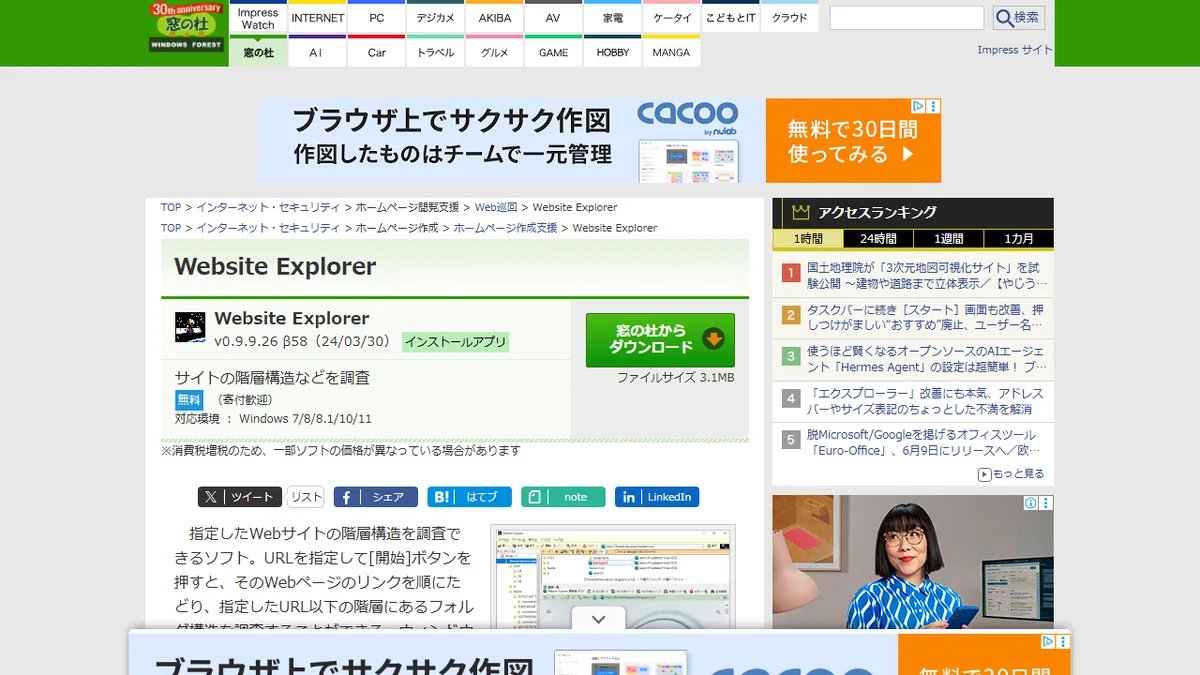Click ホームページ閲覧支援 breadcrumb link

[407, 207]
